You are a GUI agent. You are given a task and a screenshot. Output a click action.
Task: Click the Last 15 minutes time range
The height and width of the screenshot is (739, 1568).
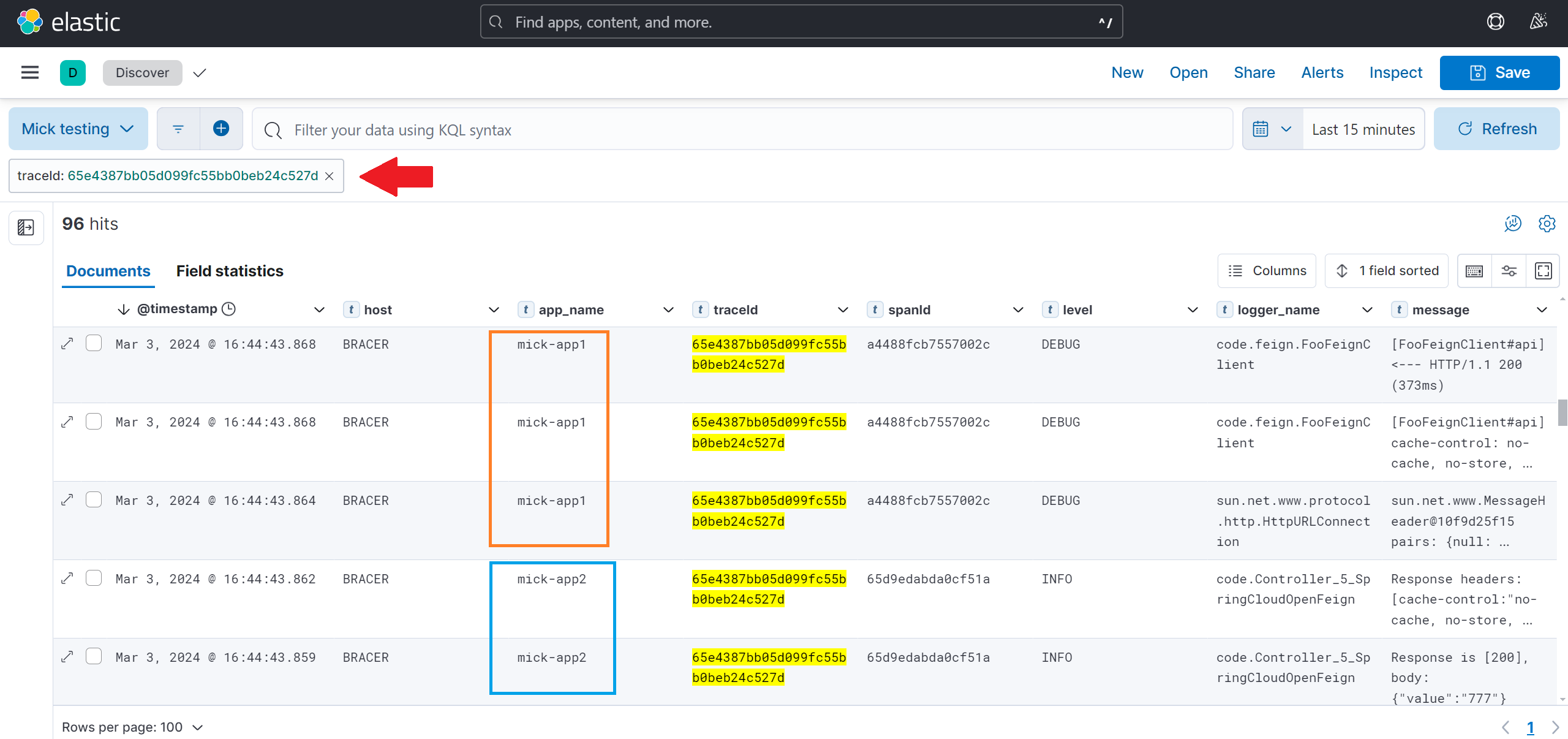(x=1363, y=129)
